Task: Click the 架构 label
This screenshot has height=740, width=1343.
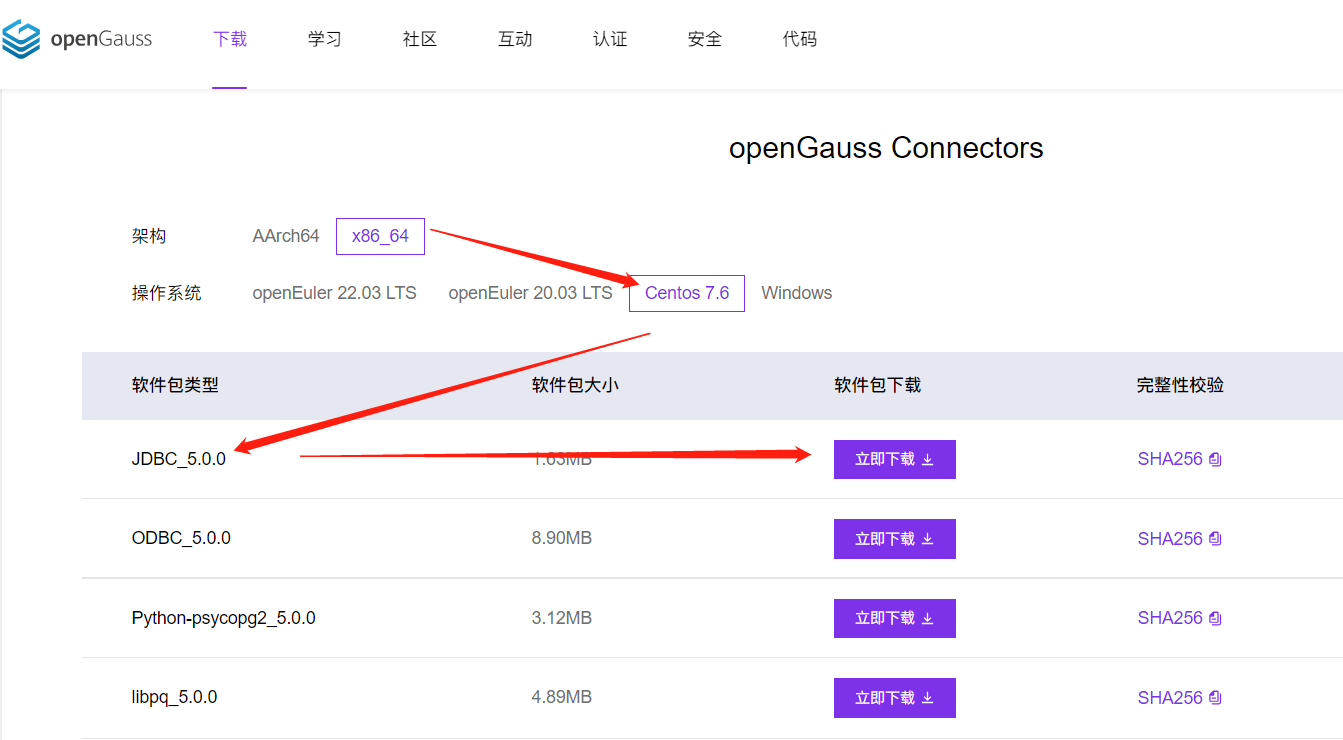Action: coord(149,236)
